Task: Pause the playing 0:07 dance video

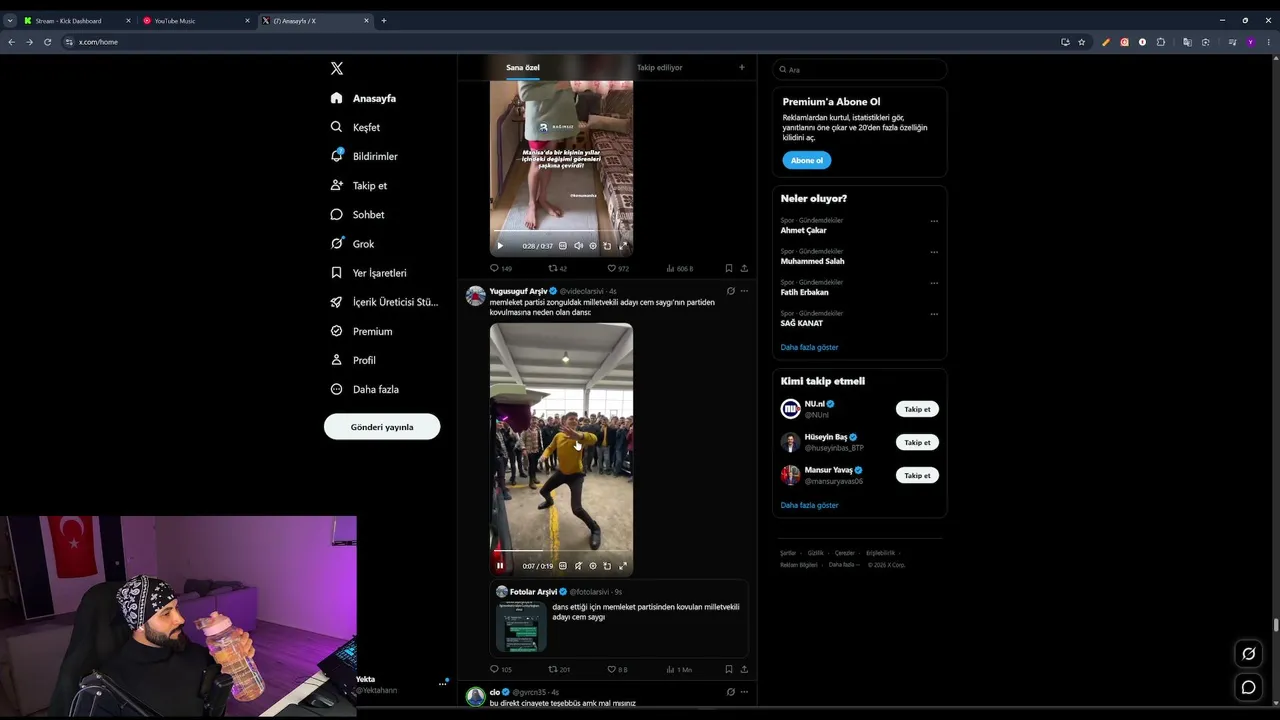Action: click(x=500, y=566)
